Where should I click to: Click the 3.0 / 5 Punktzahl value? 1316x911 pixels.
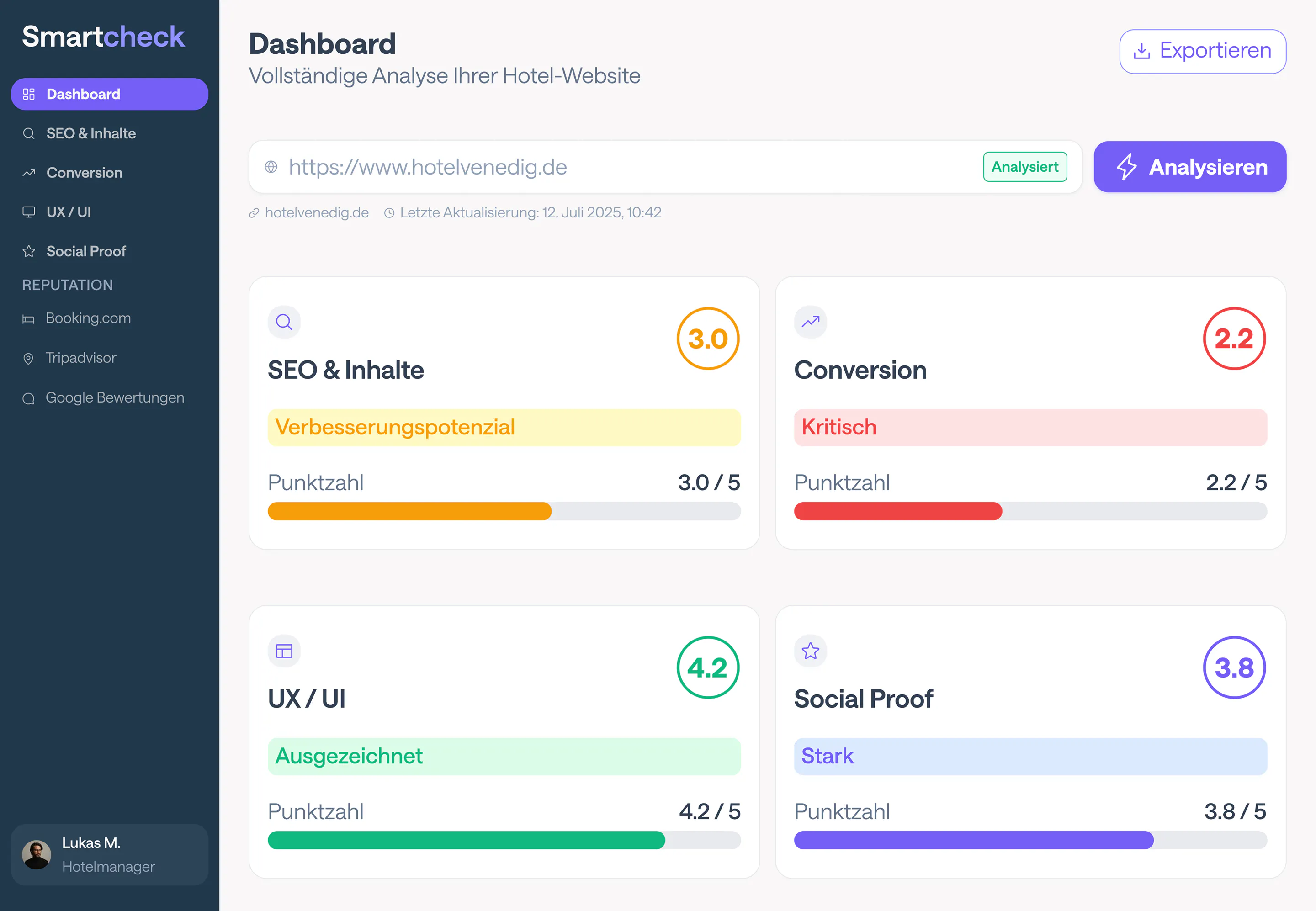click(709, 483)
